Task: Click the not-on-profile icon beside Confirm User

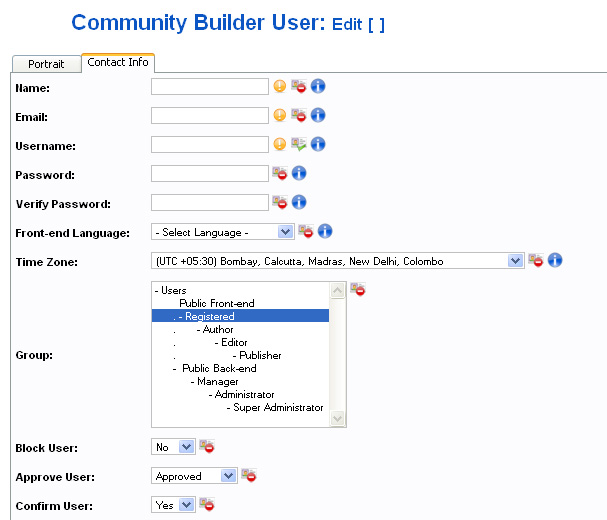Action: (x=207, y=505)
